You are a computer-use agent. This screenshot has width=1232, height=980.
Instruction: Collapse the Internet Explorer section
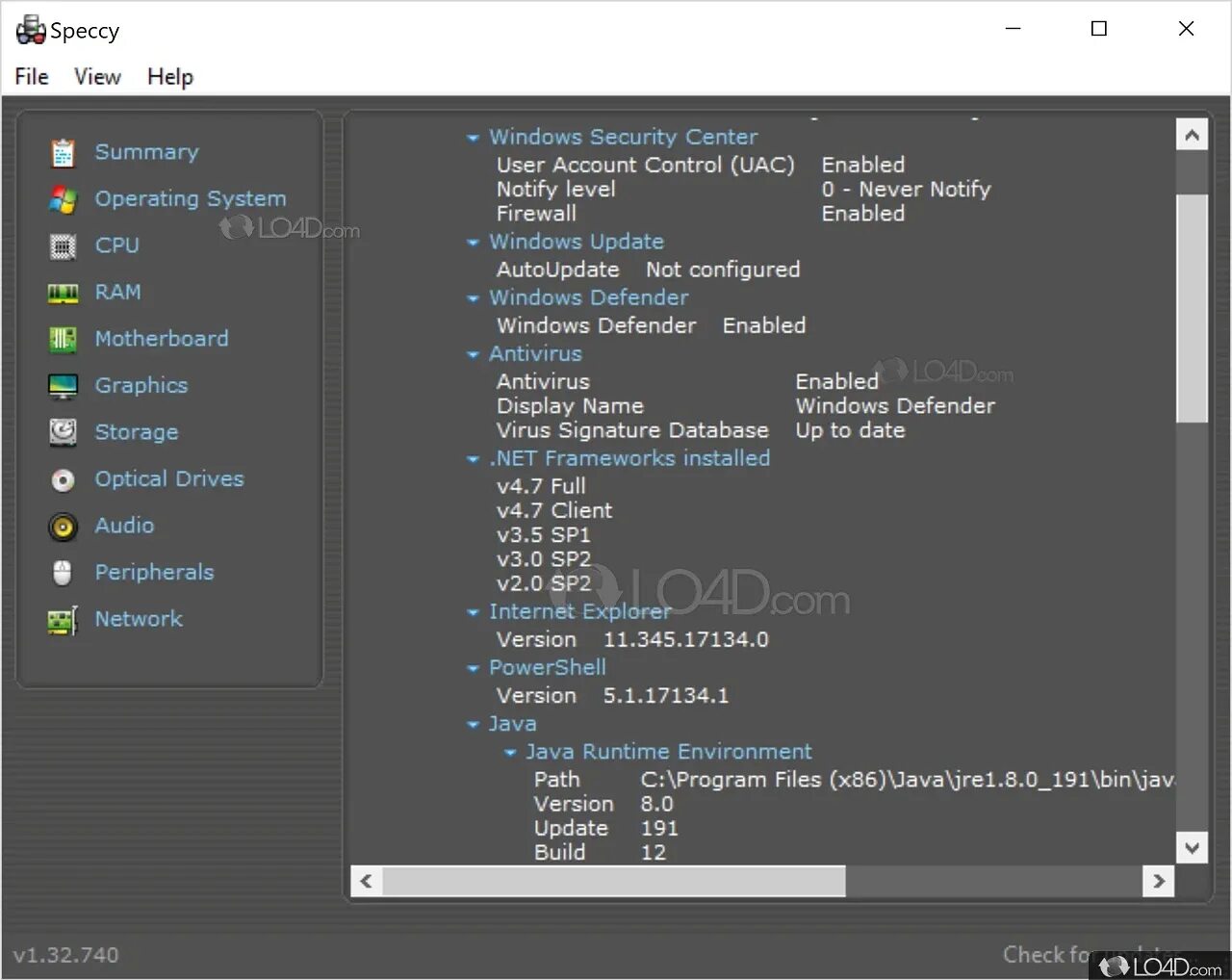(473, 612)
